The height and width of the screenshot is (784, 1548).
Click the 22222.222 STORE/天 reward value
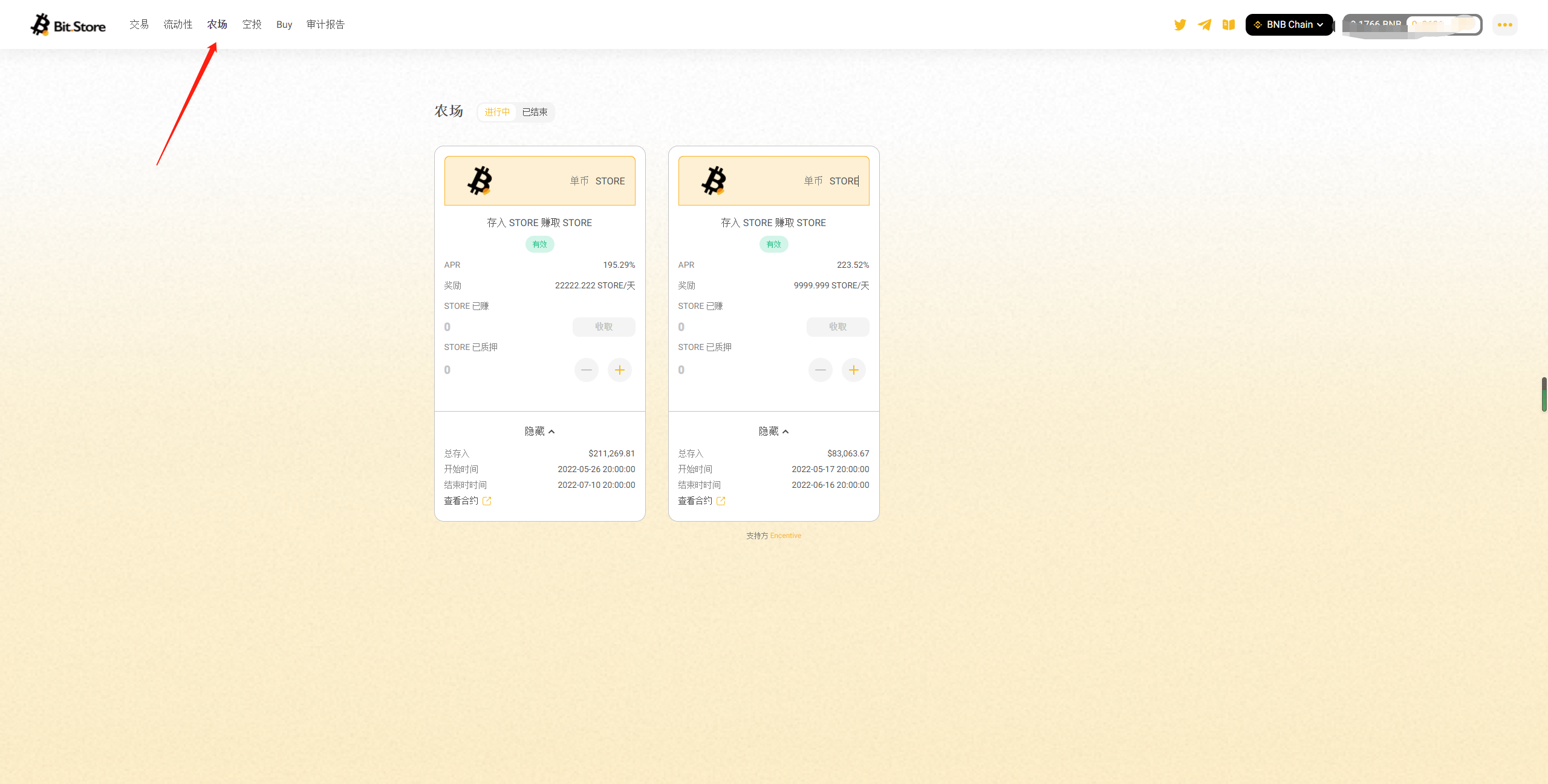pyautogui.click(x=595, y=286)
